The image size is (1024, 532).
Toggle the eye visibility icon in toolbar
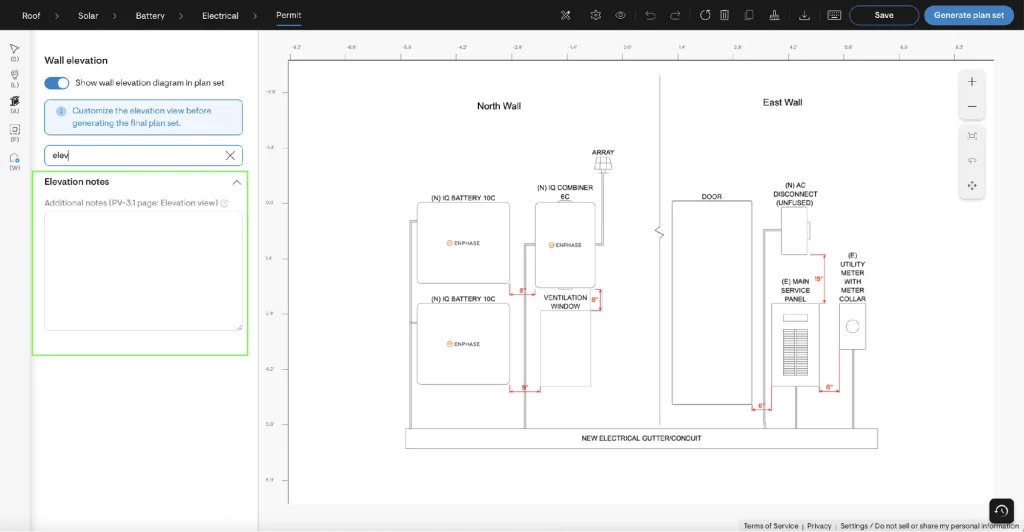click(x=621, y=15)
